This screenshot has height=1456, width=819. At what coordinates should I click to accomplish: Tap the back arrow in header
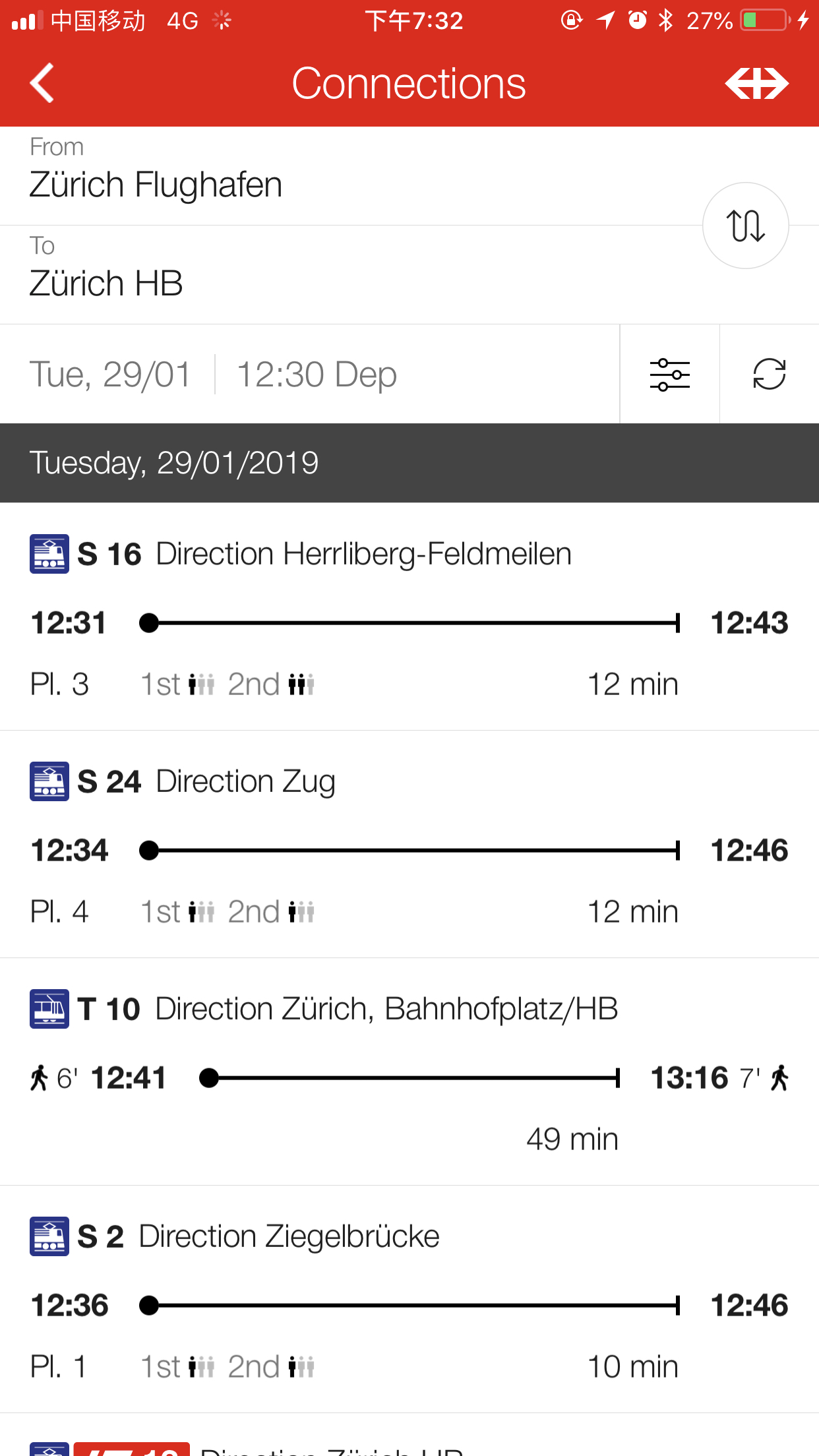42,83
